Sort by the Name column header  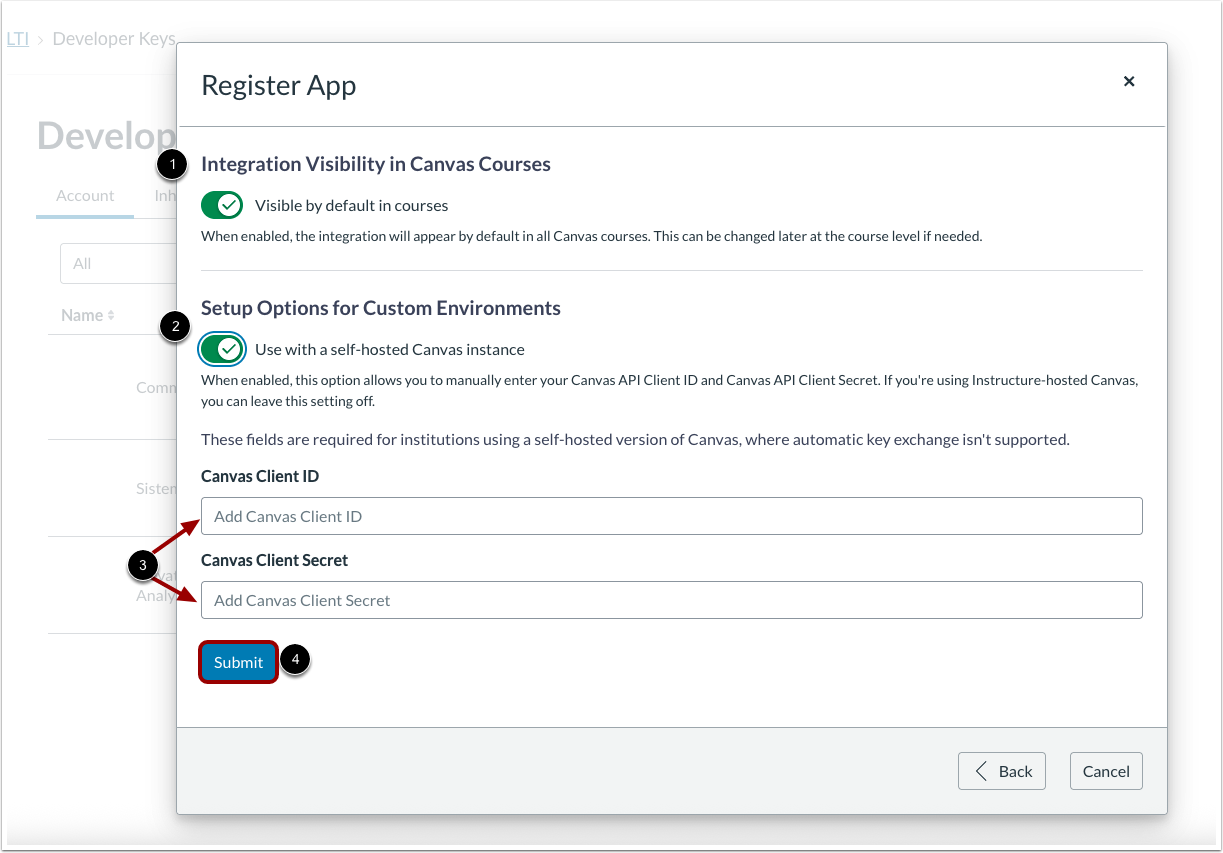pyautogui.click(x=88, y=315)
